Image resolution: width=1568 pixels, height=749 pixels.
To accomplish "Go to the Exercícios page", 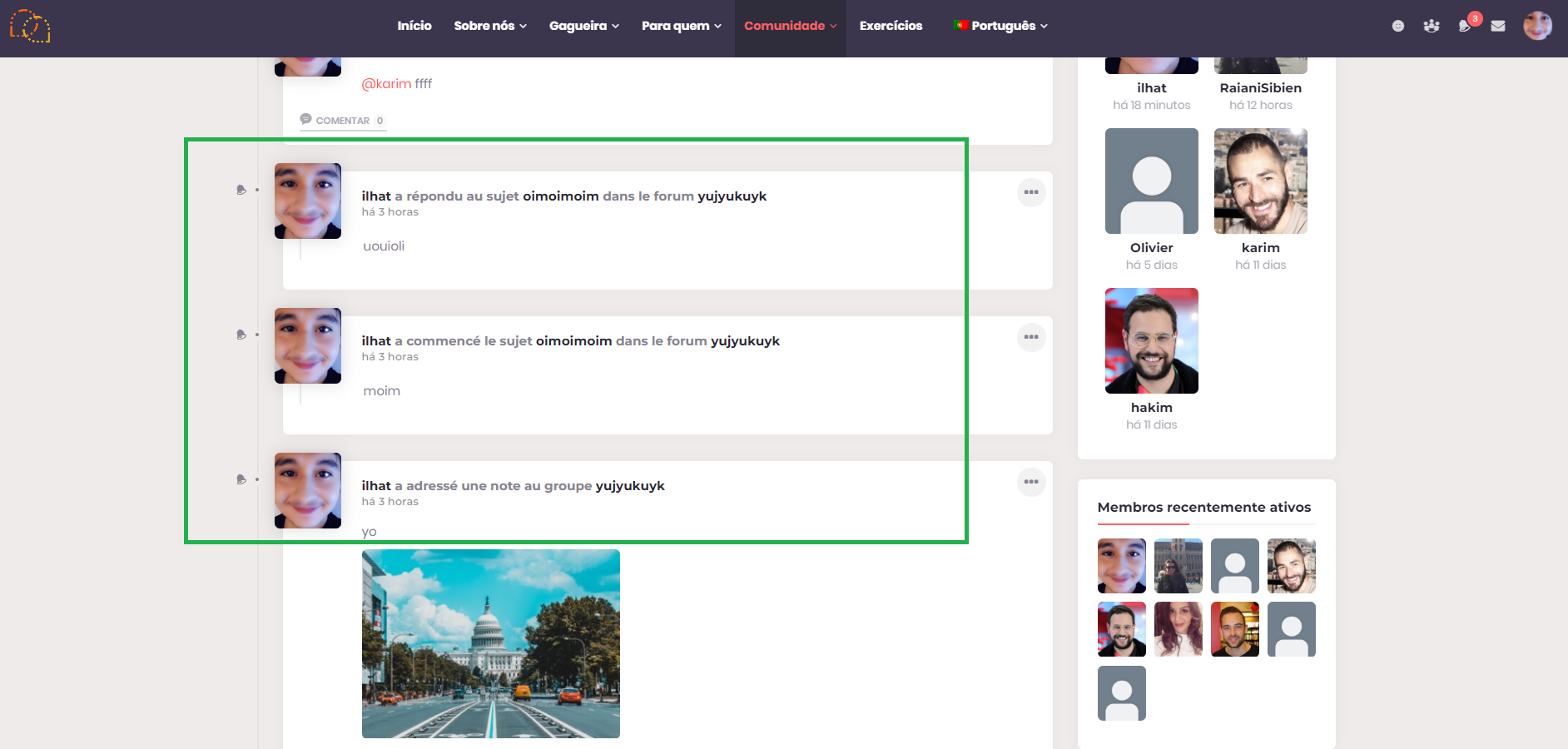I will [x=891, y=26].
